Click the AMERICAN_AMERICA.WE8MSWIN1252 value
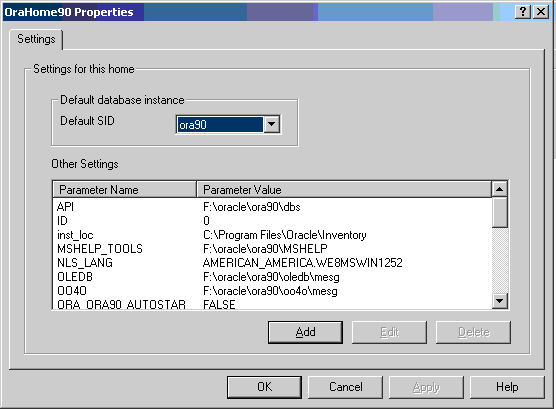Screen dimensions: 556x409 coord(303,262)
